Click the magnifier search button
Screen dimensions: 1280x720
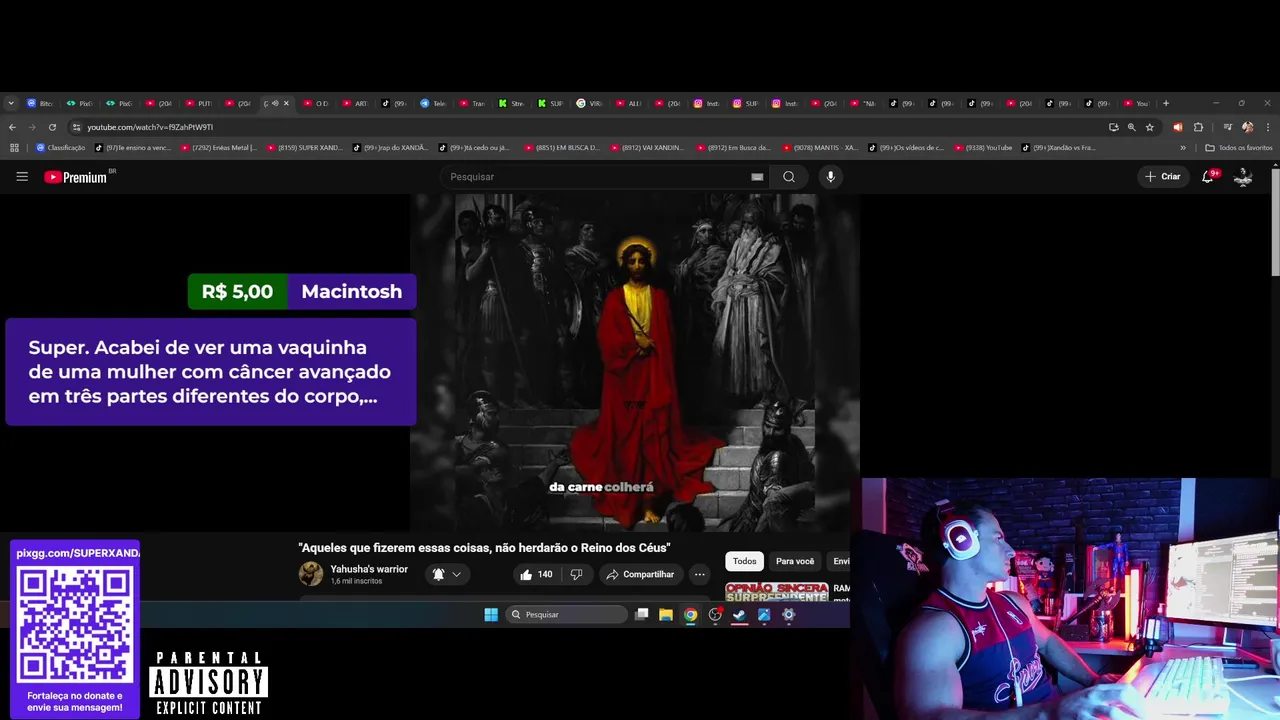click(x=789, y=177)
